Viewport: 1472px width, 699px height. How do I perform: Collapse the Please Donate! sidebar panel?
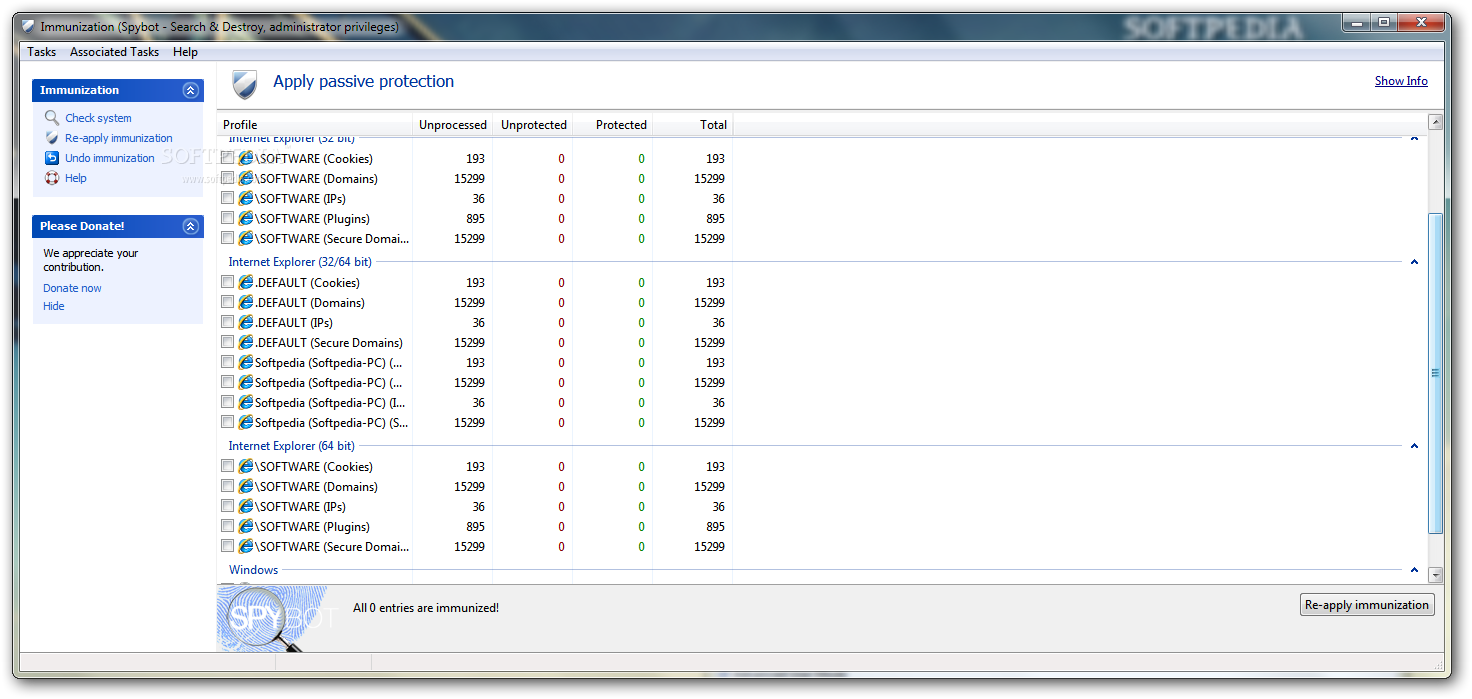(x=191, y=226)
